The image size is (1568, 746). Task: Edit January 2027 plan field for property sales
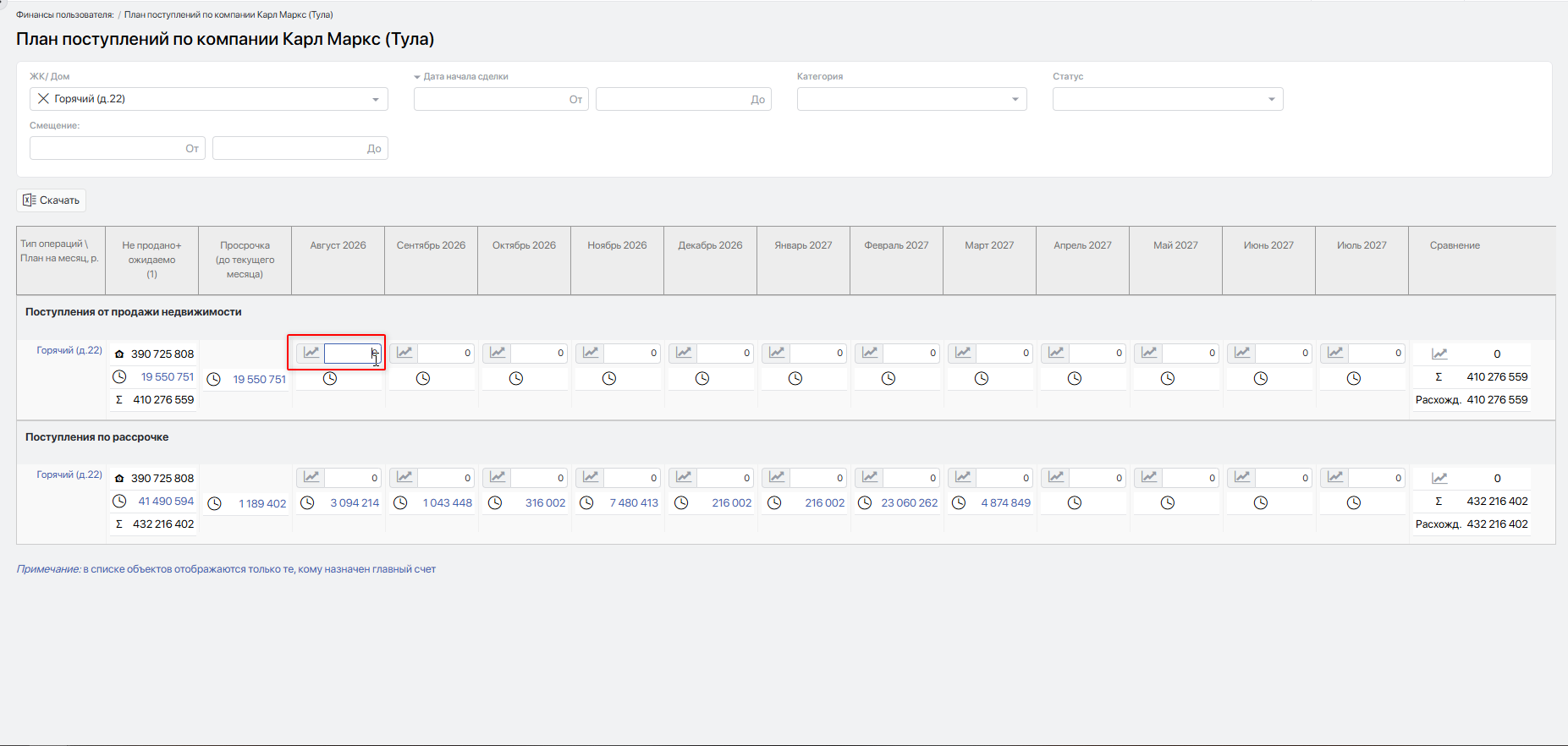point(818,353)
